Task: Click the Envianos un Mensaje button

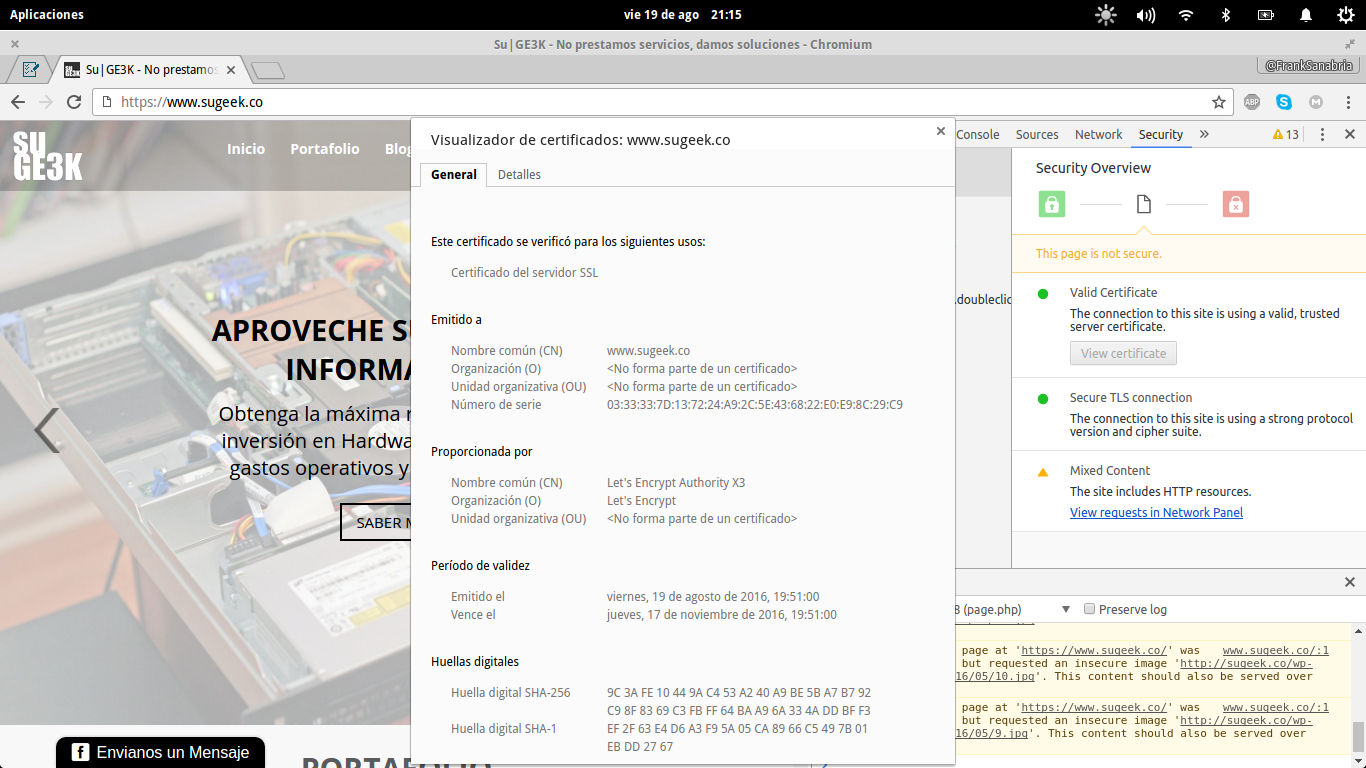Action: [160, 753]
